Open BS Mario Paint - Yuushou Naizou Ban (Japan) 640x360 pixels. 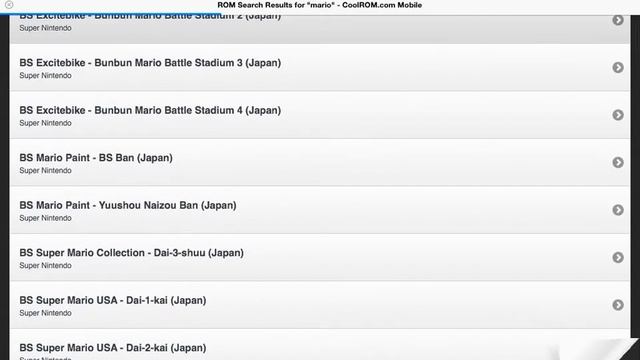(x=320, y=210)
